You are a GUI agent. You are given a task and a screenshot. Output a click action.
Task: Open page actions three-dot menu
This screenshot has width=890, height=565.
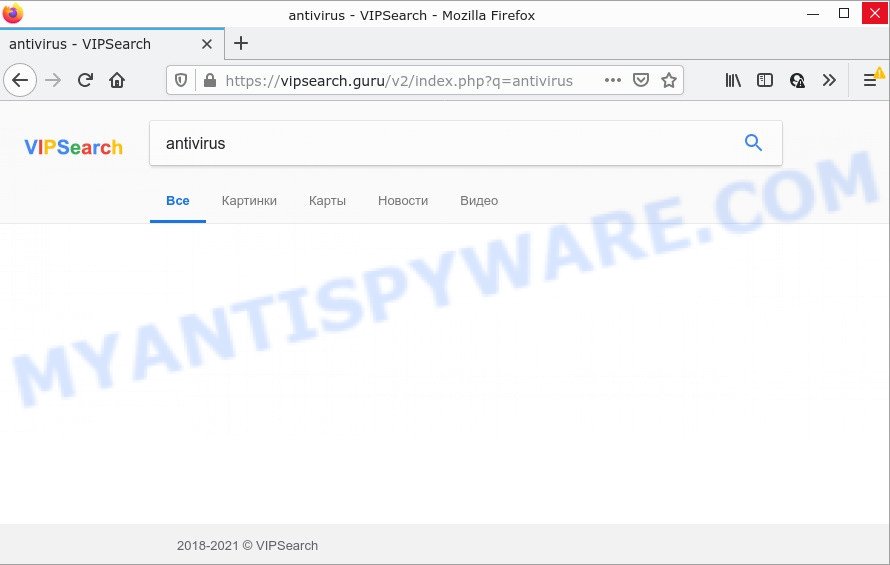(613, 81)
